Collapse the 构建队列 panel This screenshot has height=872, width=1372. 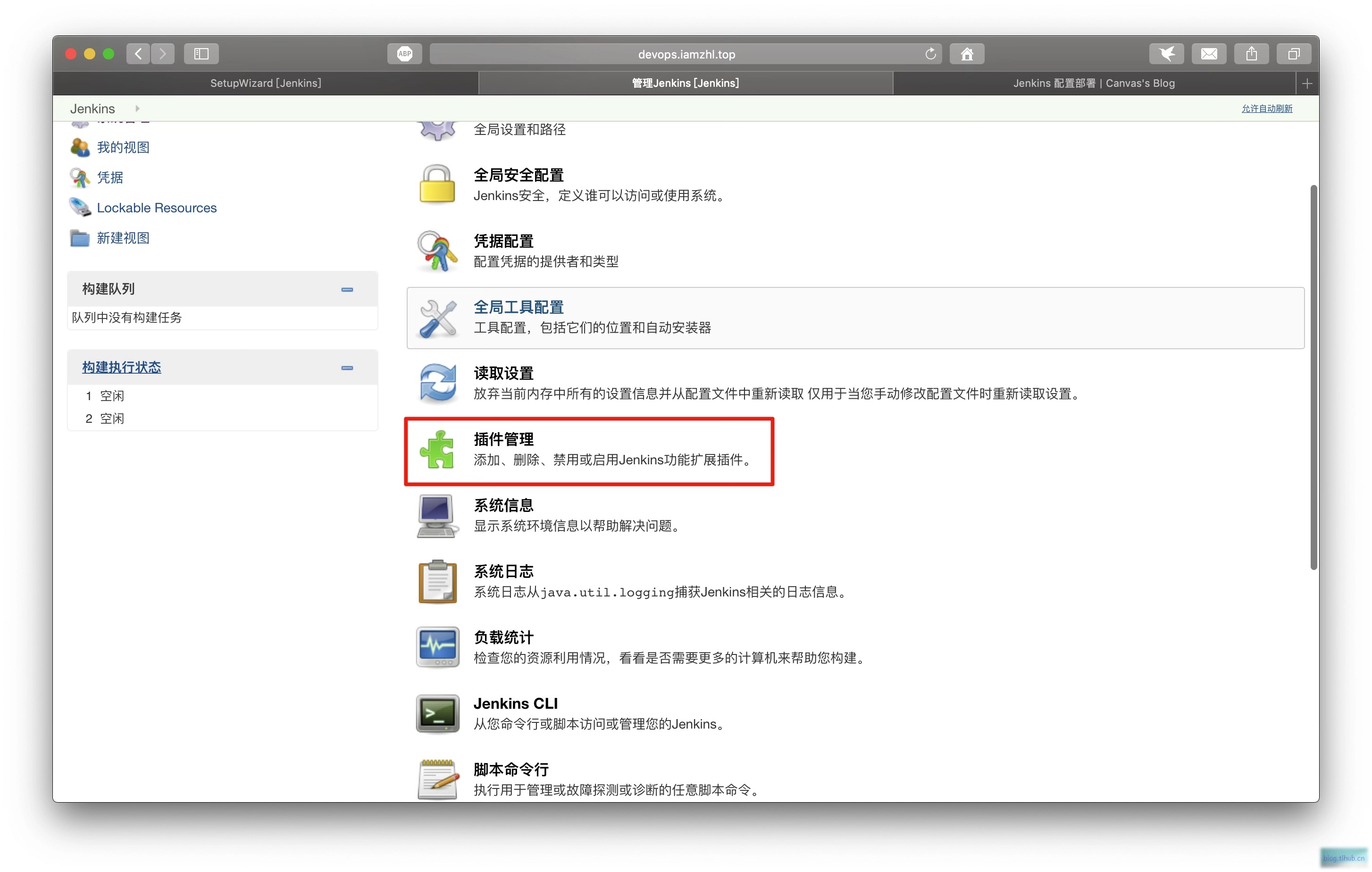[347, 290]
